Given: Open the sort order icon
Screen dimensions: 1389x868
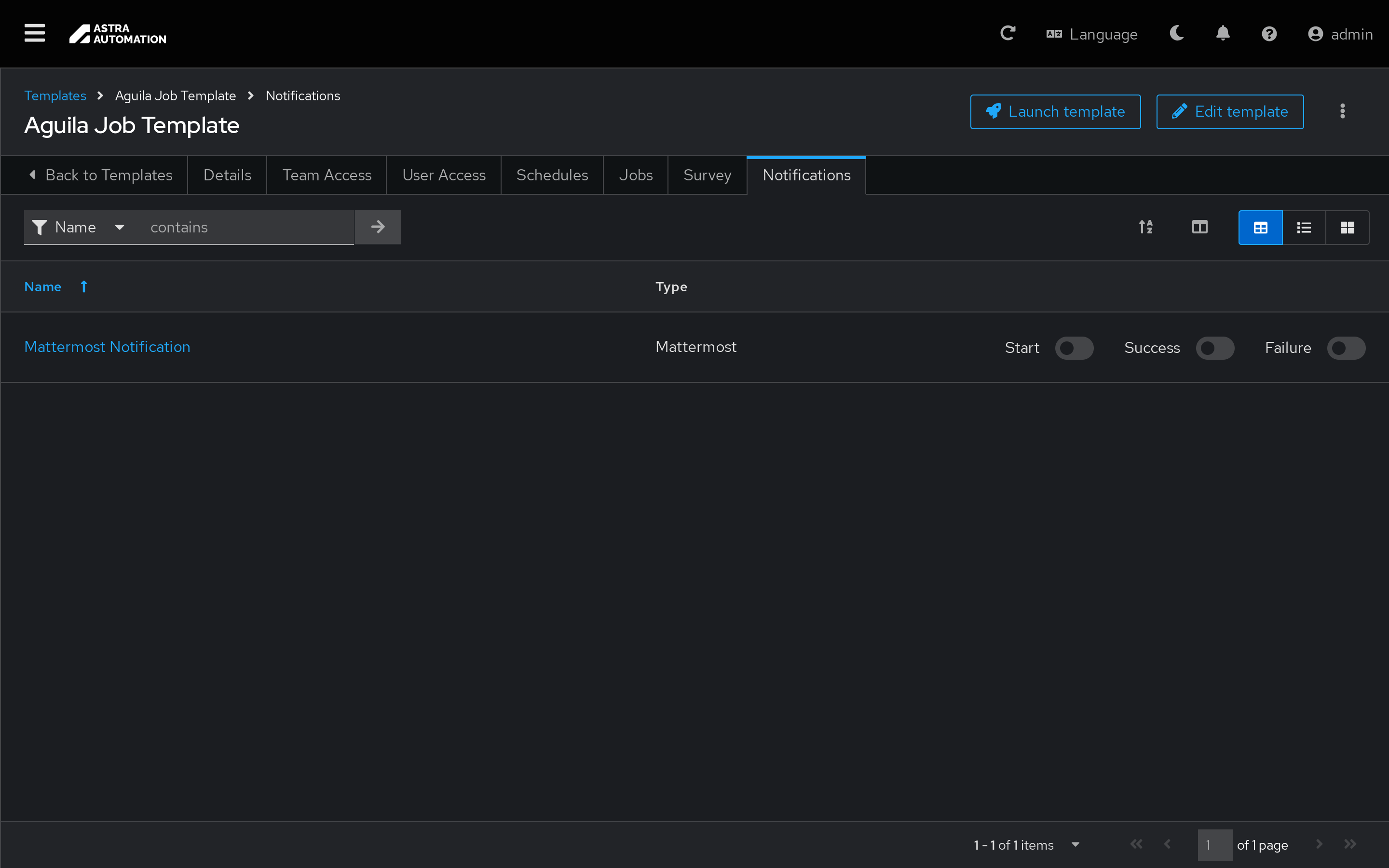Looking at the screenshot, I should tap(1145, 227).
